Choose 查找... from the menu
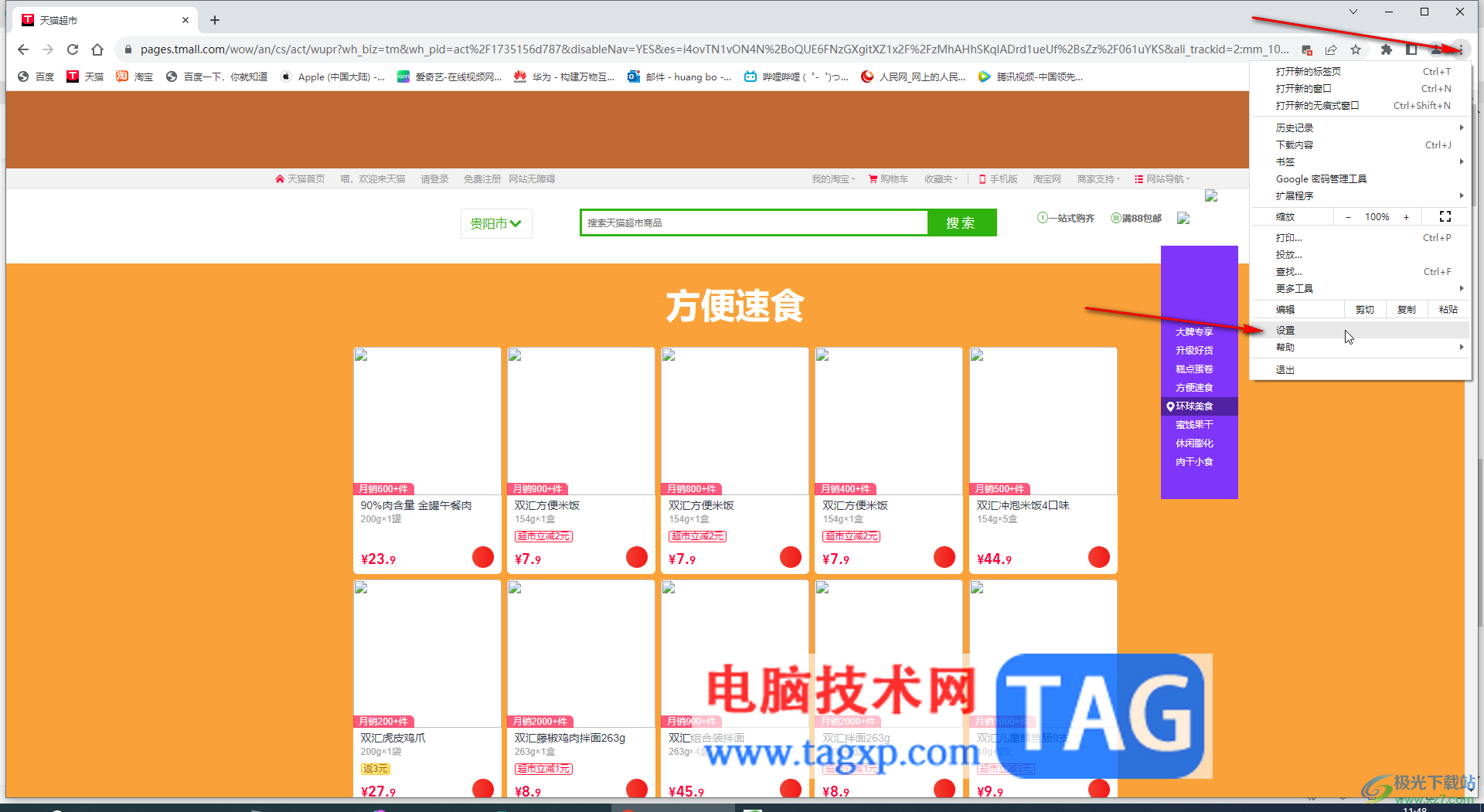This screenshot has width=1484, height=812. (x=1360, y=272)
